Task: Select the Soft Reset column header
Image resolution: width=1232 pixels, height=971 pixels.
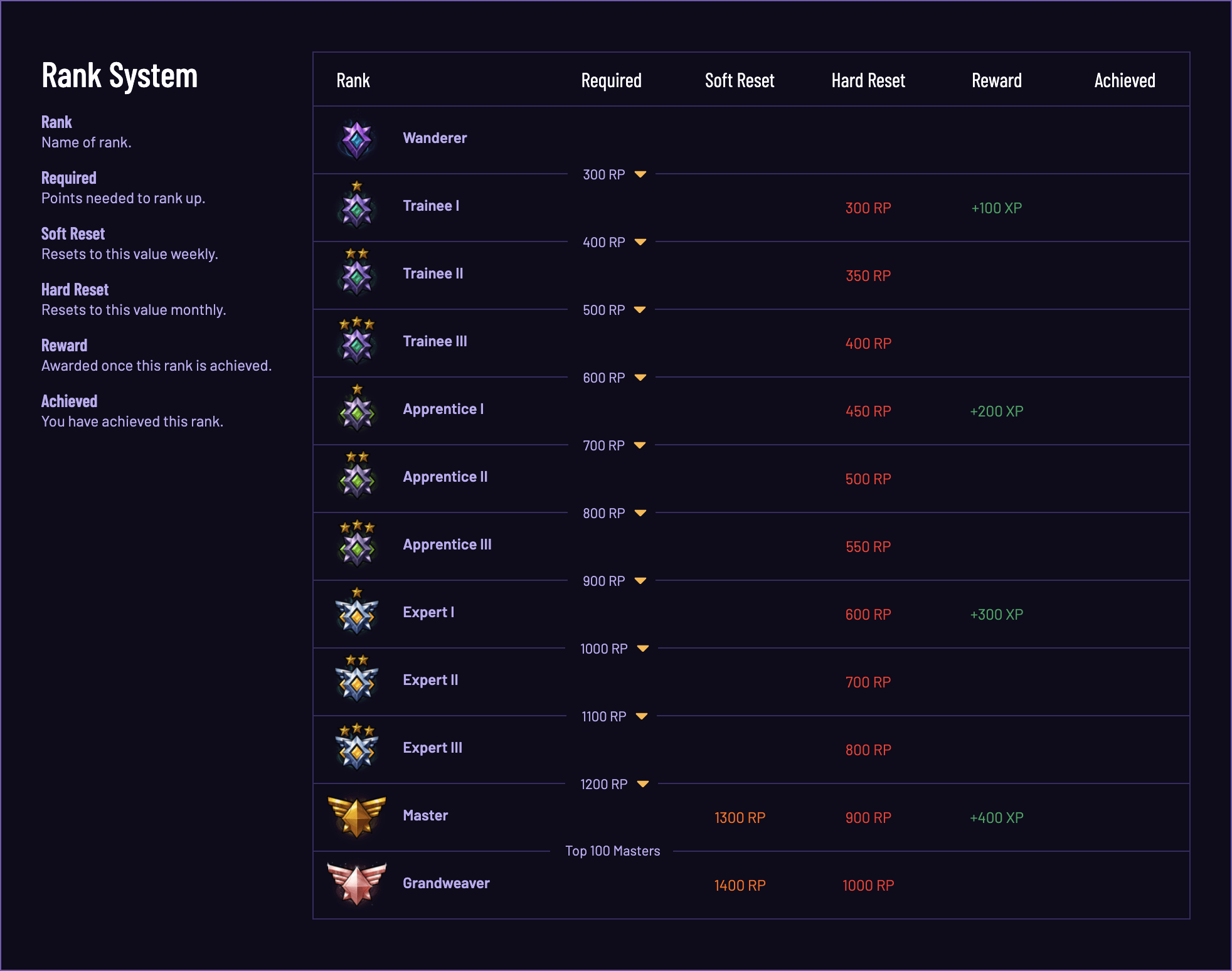Action: pos(740,80)
